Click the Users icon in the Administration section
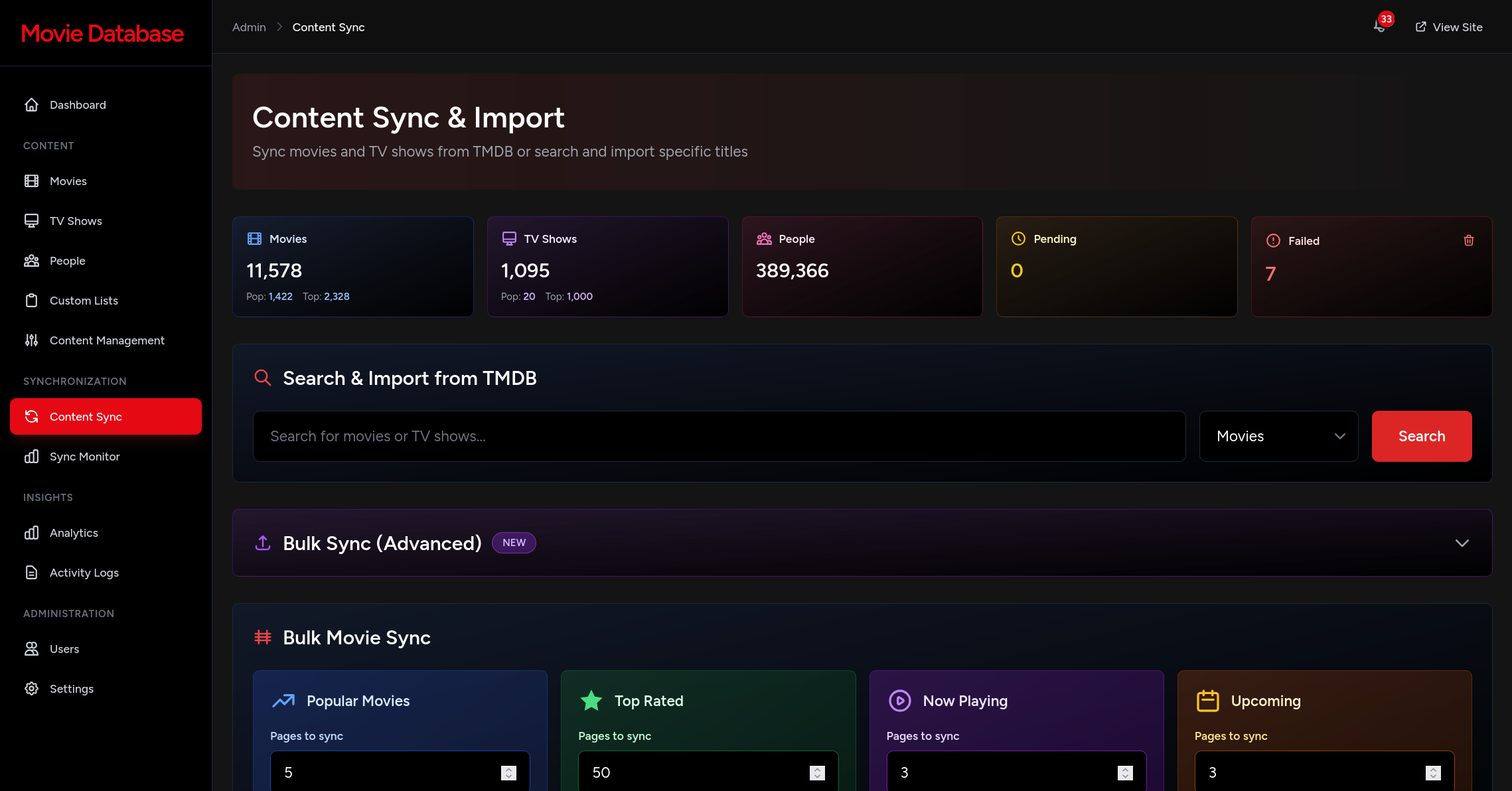The width and height of the screenshot is (1512, 791). [31, 649]
